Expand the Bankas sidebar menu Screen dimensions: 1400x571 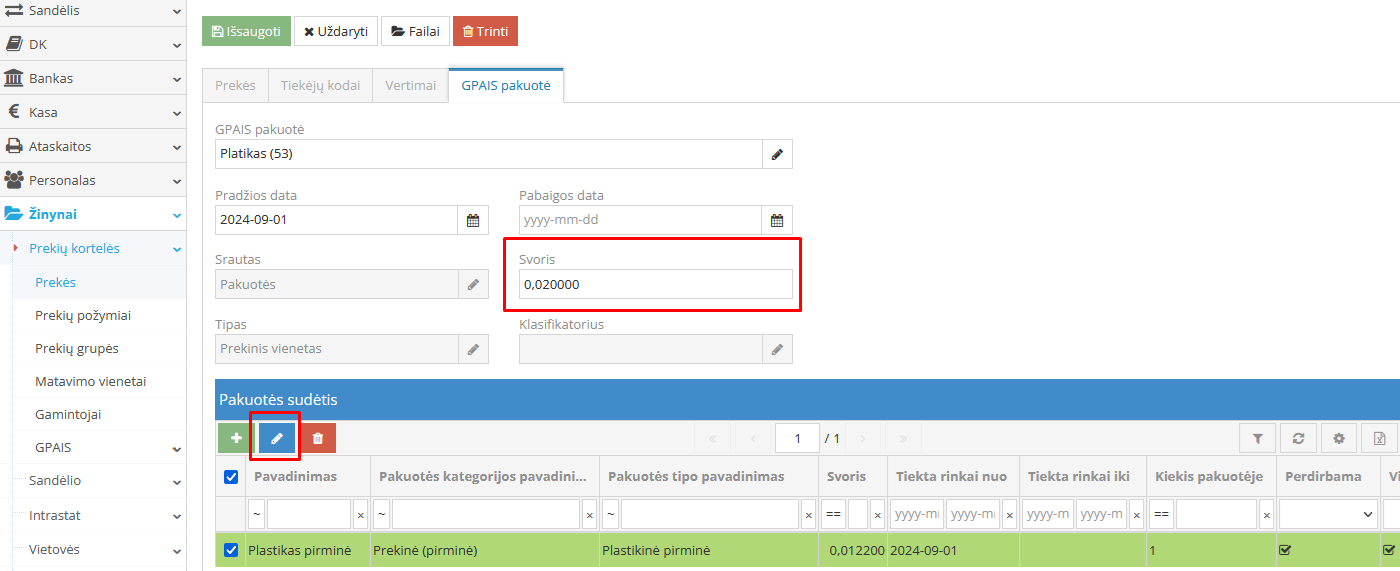[93, 78]
